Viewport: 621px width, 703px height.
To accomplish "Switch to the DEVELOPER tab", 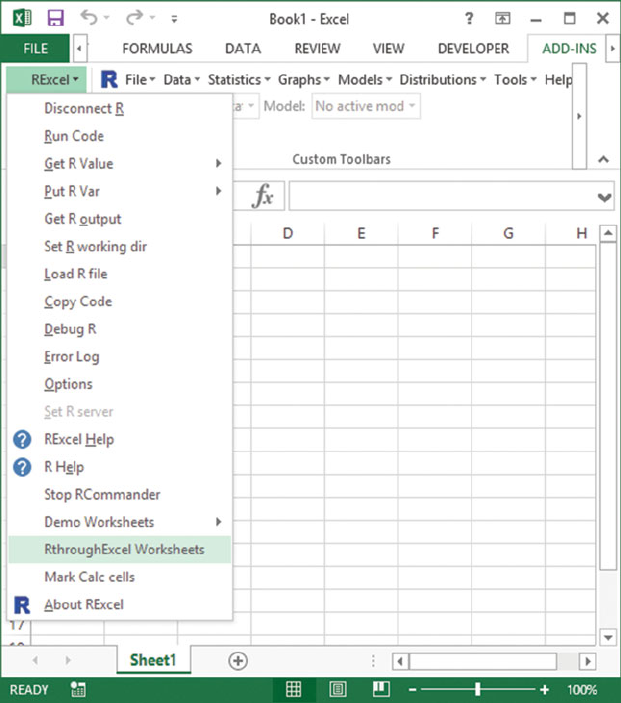I will [473, 48].
